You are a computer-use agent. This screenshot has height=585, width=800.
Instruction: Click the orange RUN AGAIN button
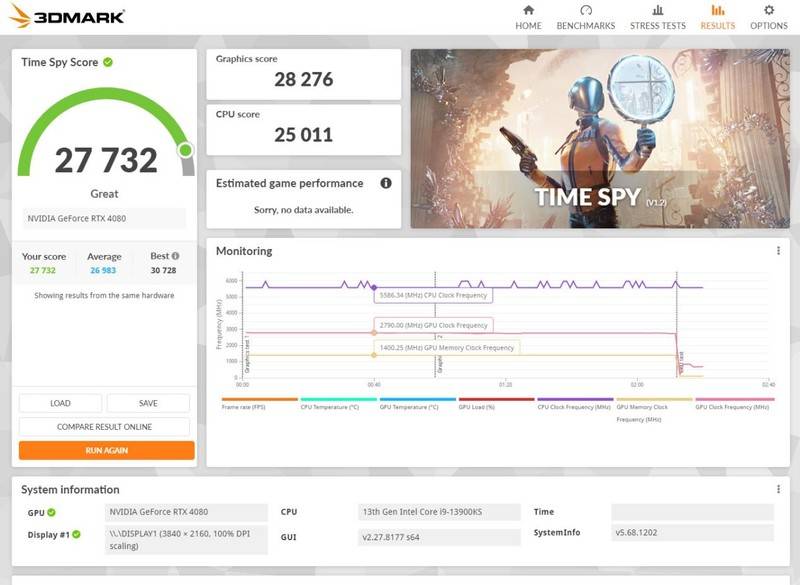click(107, 450)
